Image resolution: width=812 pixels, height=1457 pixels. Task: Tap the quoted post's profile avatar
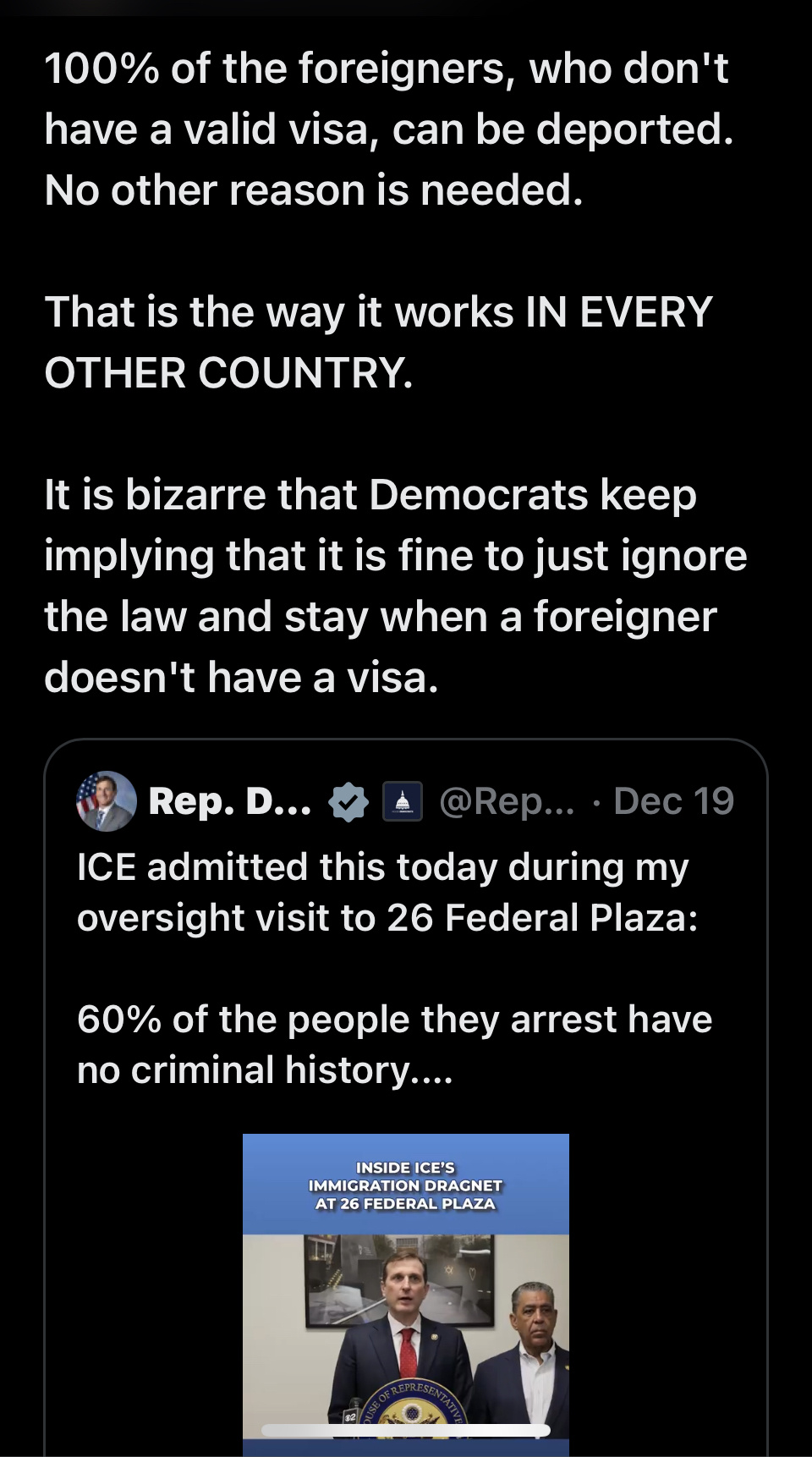[x=107, y=801]
